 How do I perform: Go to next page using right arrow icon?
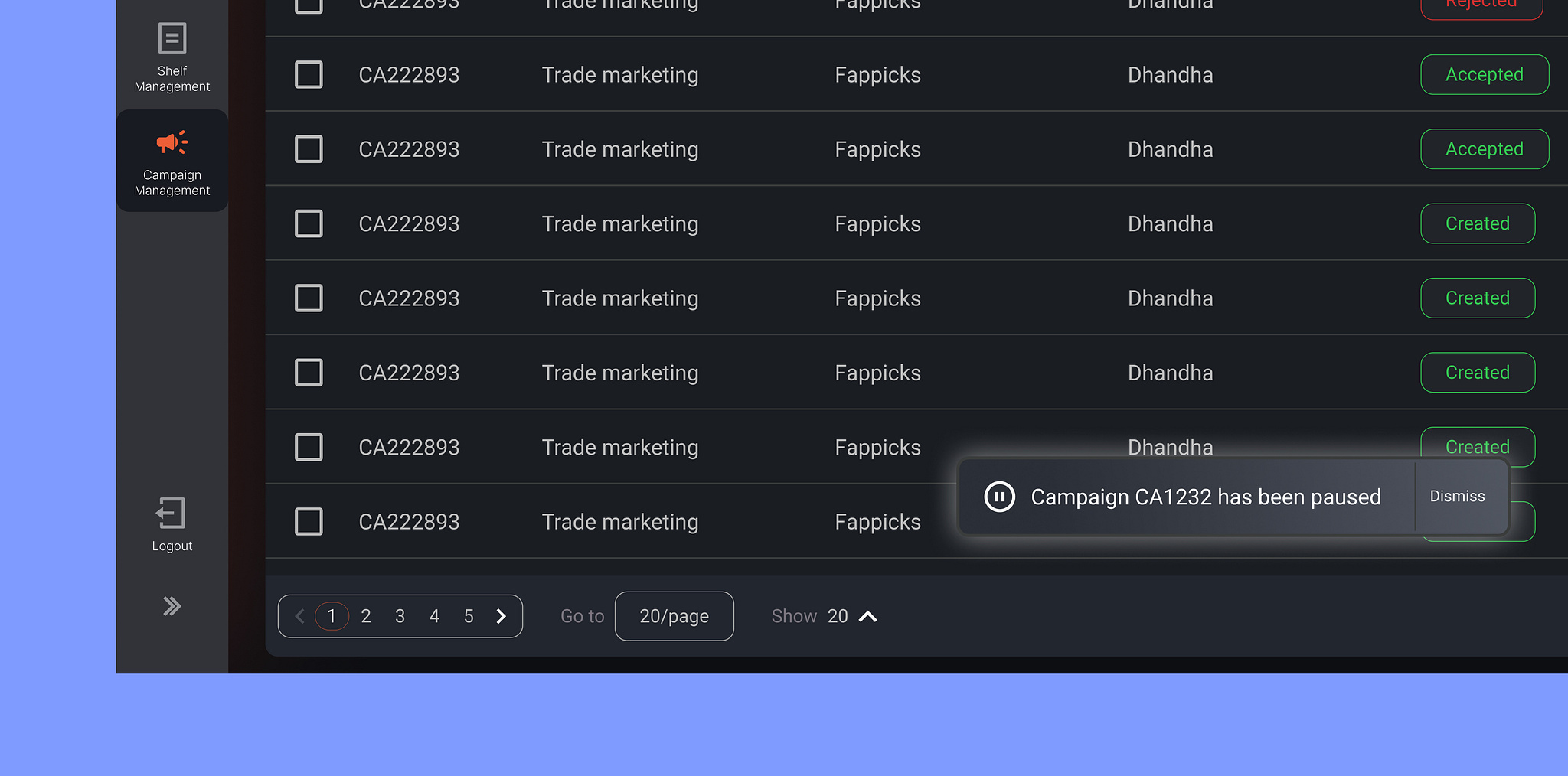tap(501, 615)
